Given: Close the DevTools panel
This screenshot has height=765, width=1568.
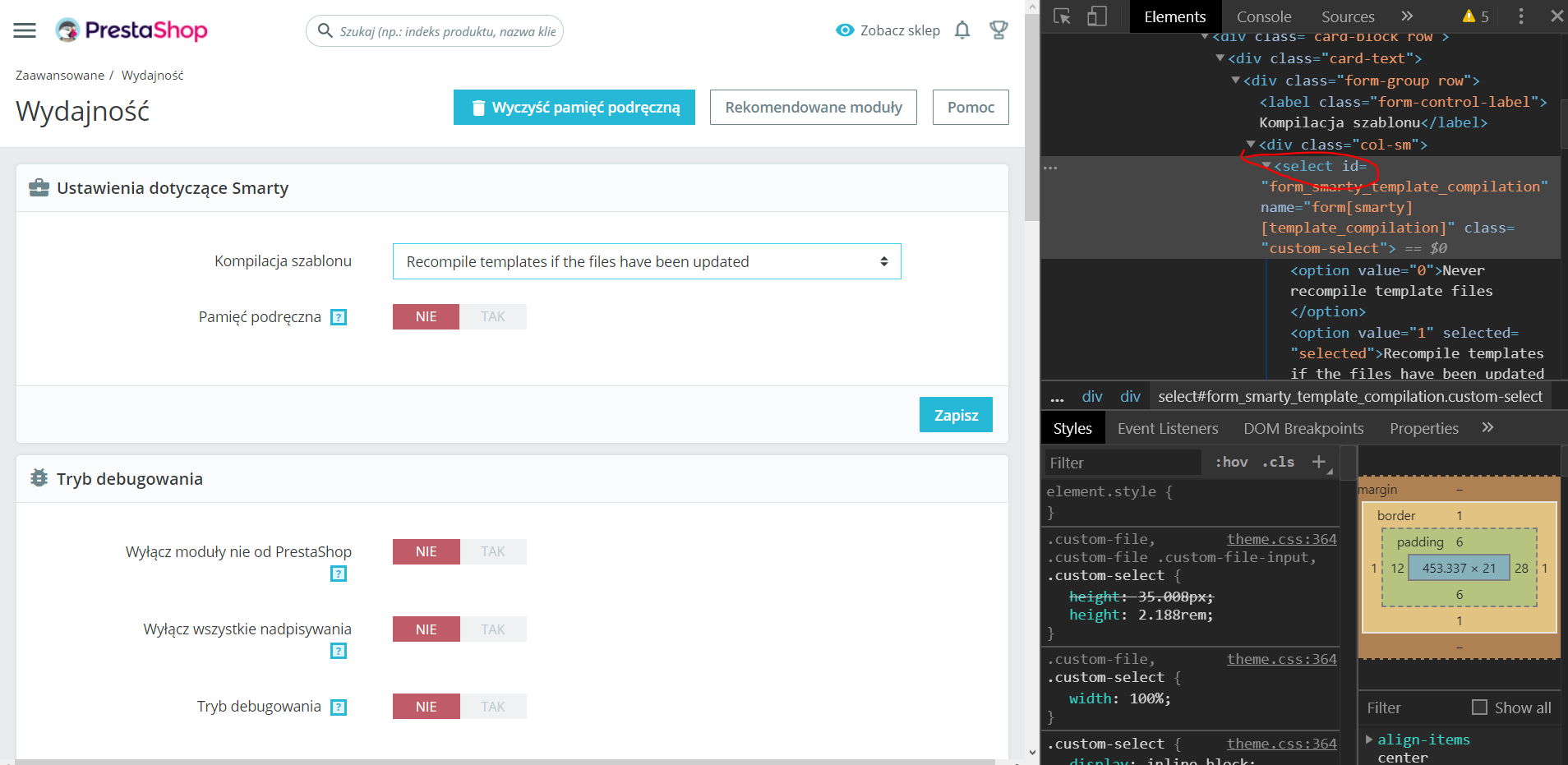Looking at the screenshot, I should coord(1556,16).
